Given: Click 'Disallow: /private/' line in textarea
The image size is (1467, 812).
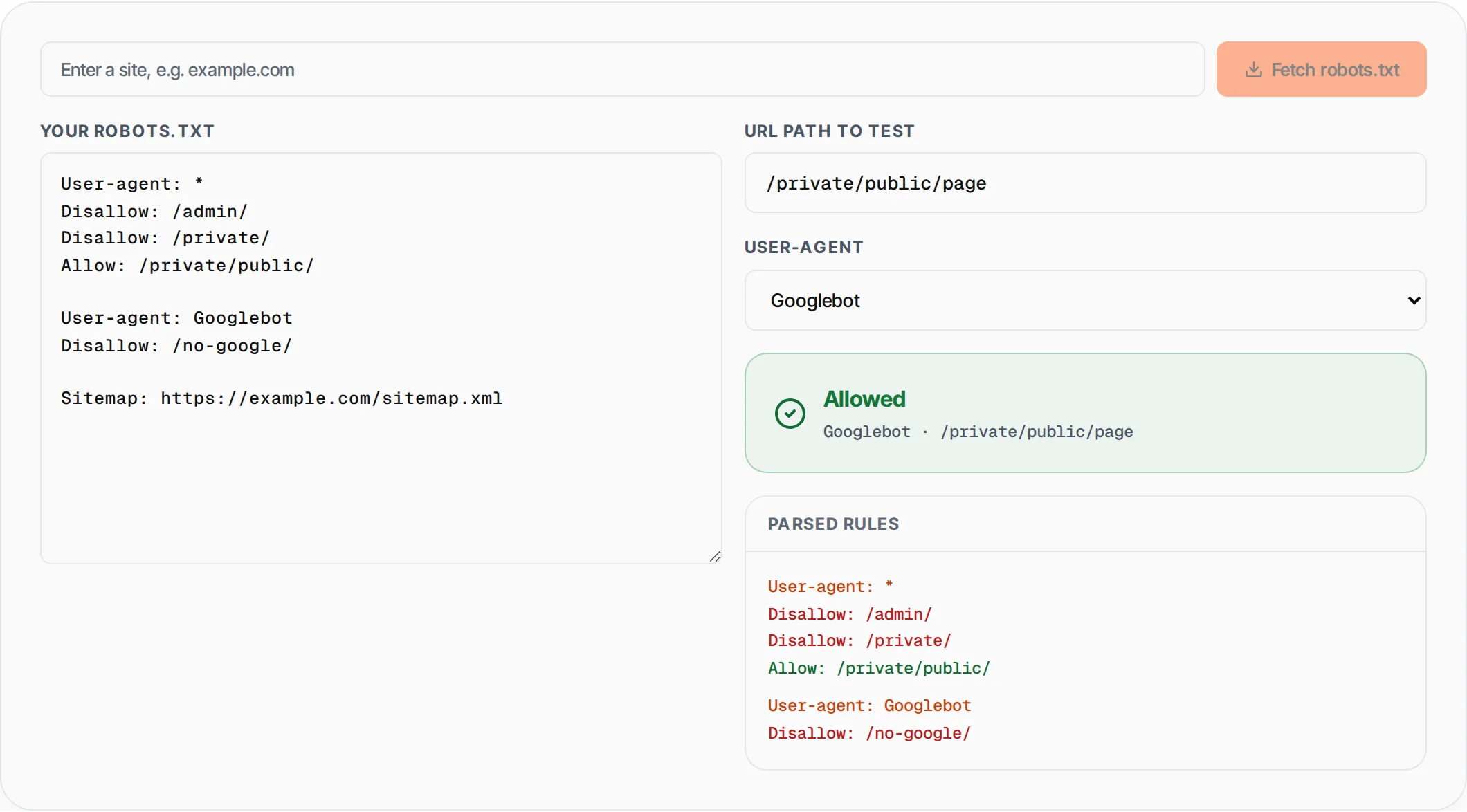Looking at the screenshot, I should [165, 238].
